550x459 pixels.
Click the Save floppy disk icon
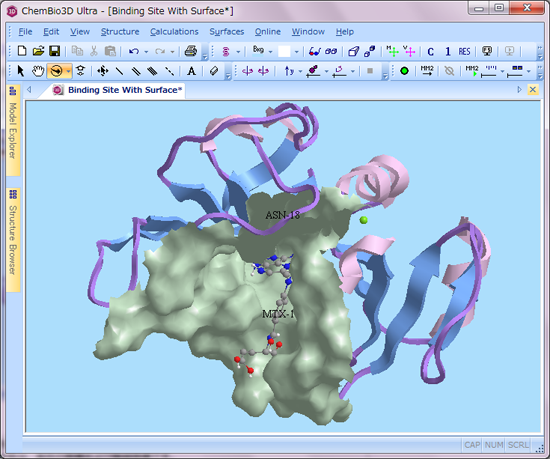tap(55, 51)
